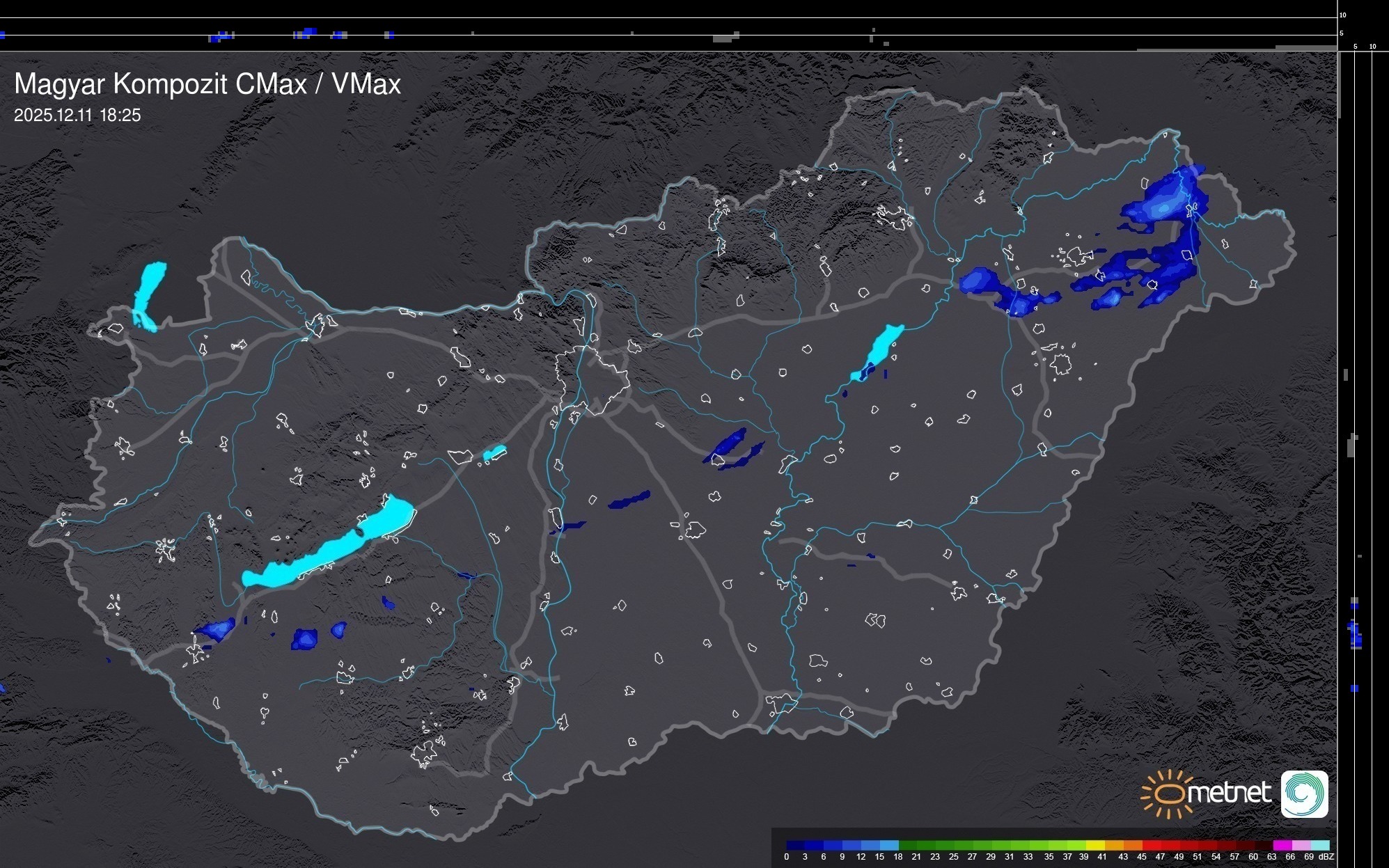Click the 2025.12.11 18:25 timestamp

(77, 116)
